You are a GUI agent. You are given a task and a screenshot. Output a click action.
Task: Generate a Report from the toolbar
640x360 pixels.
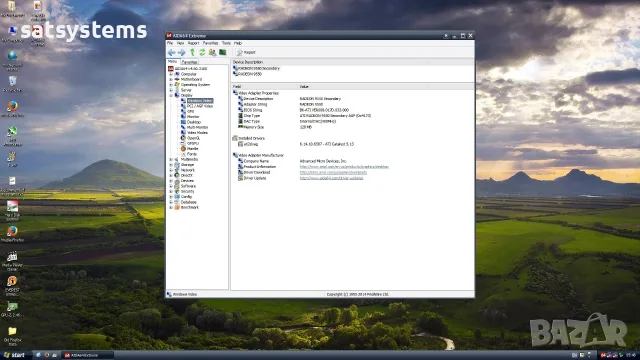click(x=246, y=52)
